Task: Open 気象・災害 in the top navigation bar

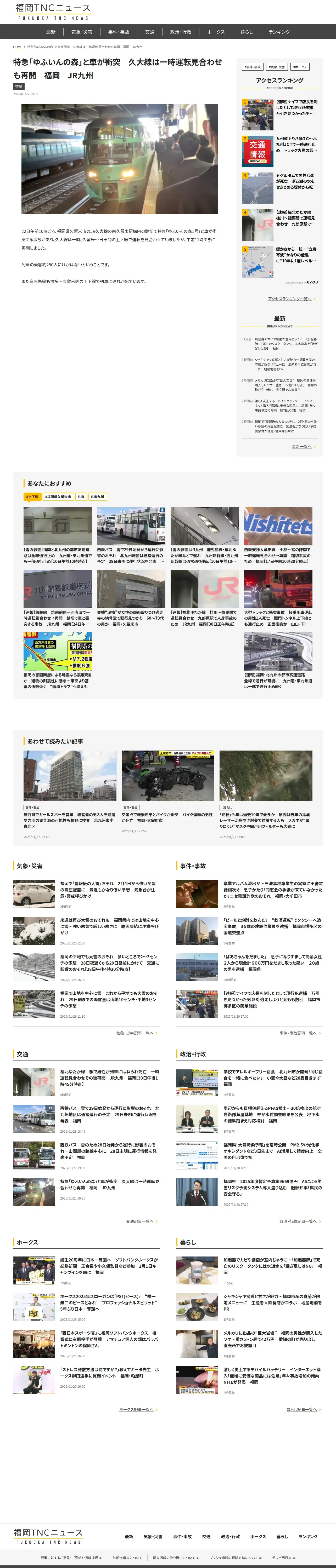Action: tap(82, 32)
